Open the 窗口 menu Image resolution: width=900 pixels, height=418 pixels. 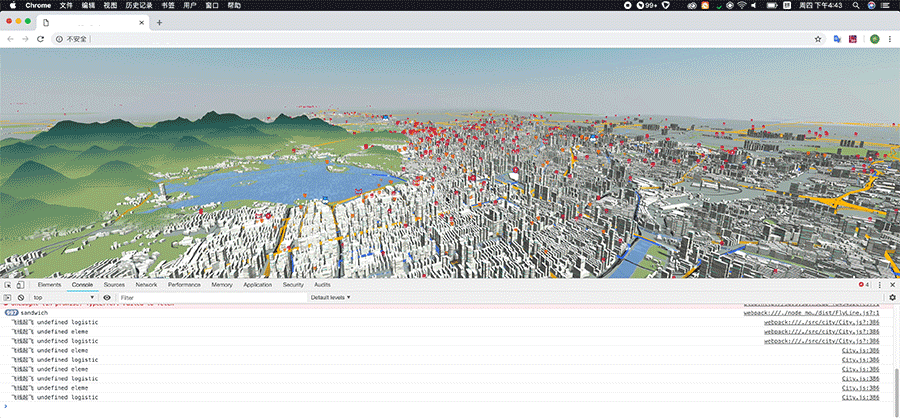212,5
